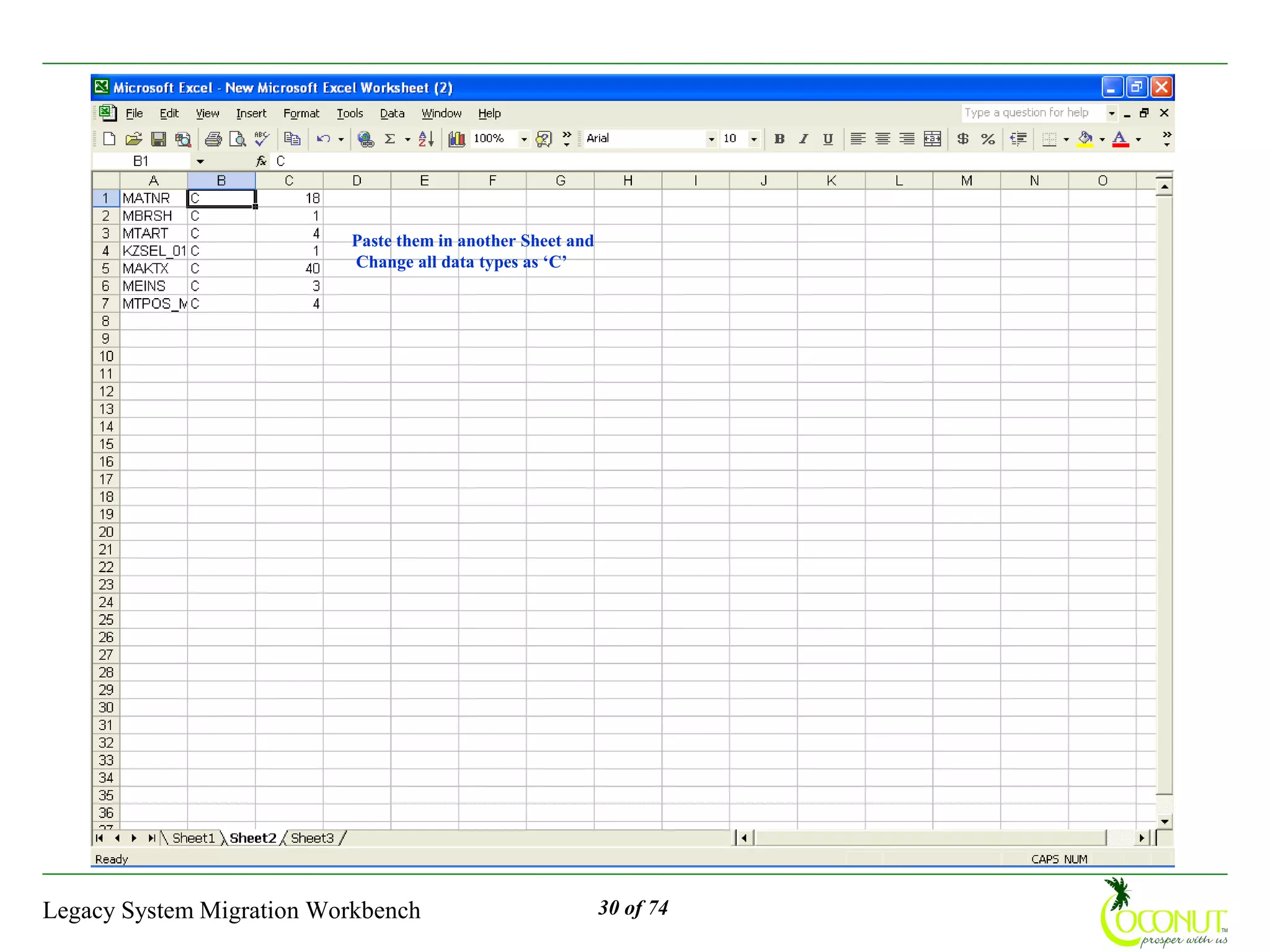Move to the next sheet tab arrow

[134, 838]
